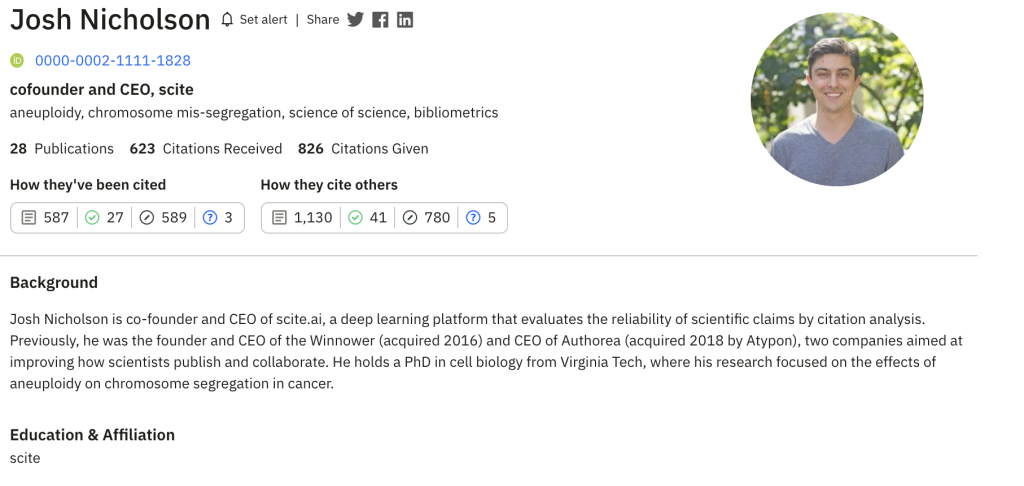Click the 826 Citations Given count
Image resolution: width=1024 pixels, height=486 pixels.
(x=363, y=149)
